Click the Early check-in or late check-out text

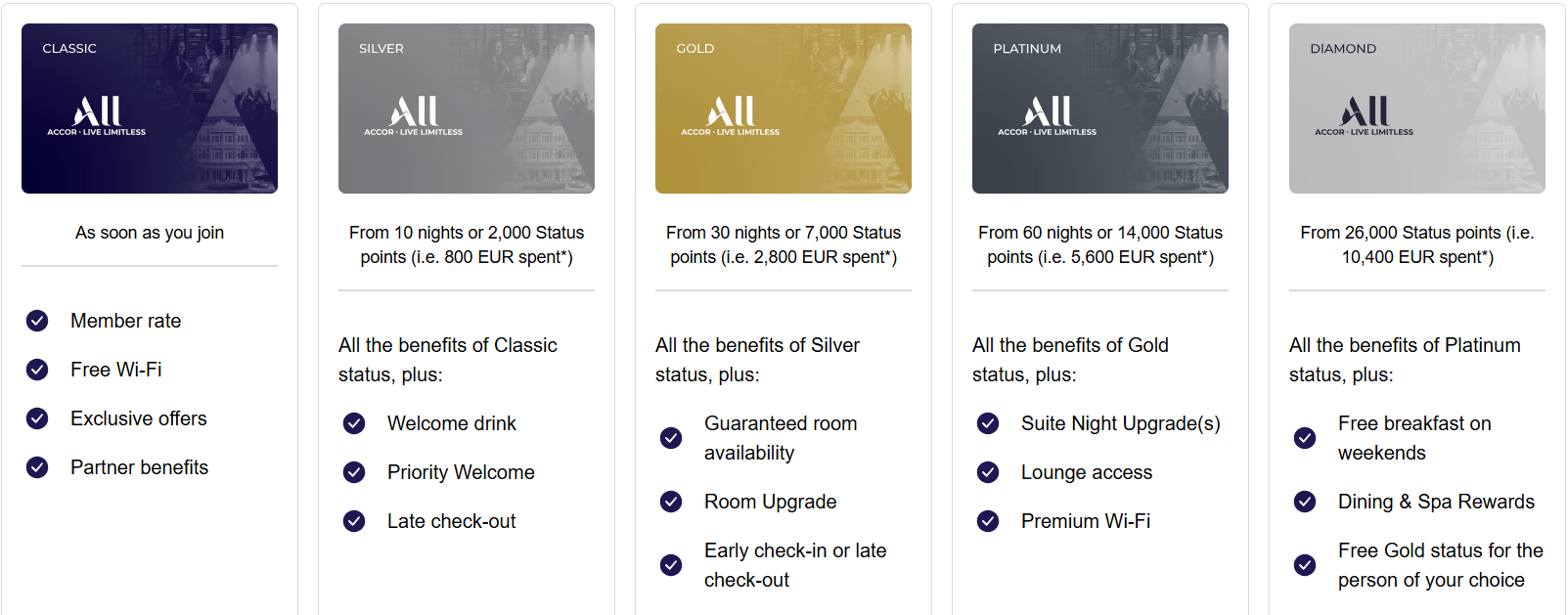(x=795, y=565)
